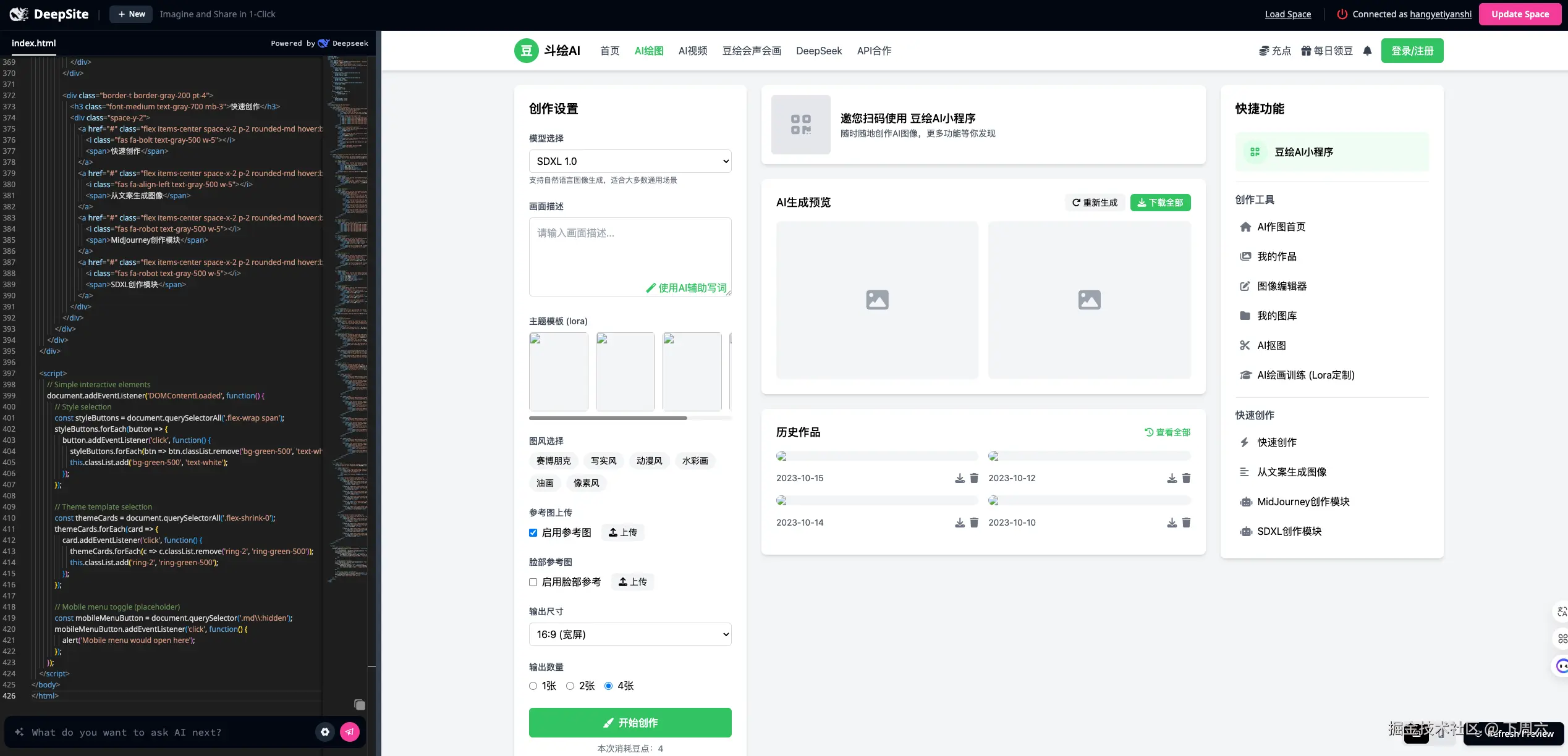Uncheck the 启用参考图 checkbox

pyautogui.click(x=533, y=532)
